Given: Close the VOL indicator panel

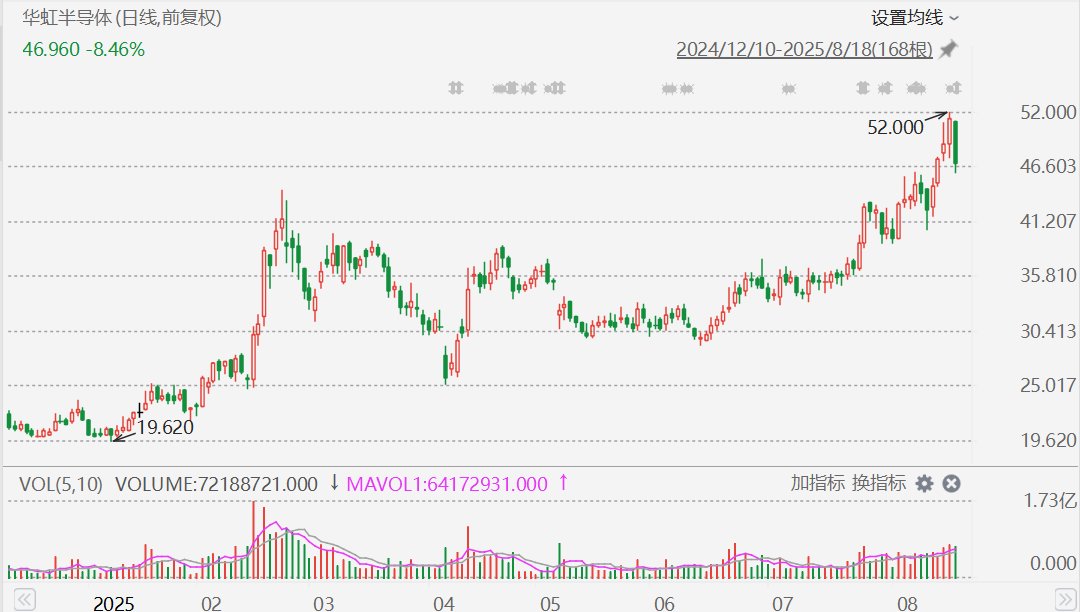Looking at the screenshot, I should pyautogui.click(x=951, y=484).
